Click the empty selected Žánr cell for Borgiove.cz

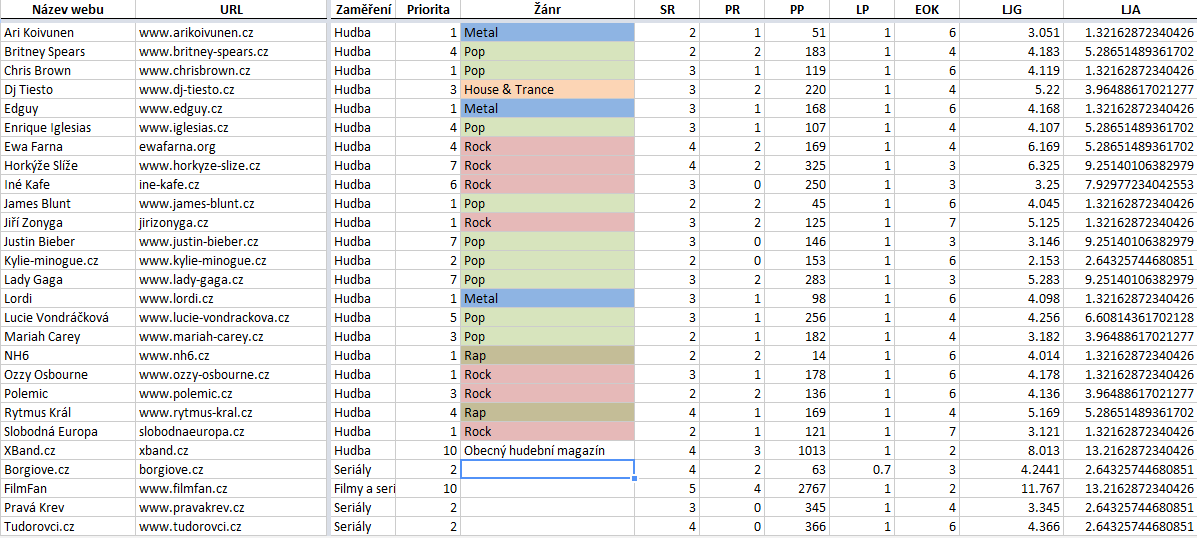[547, 469]
